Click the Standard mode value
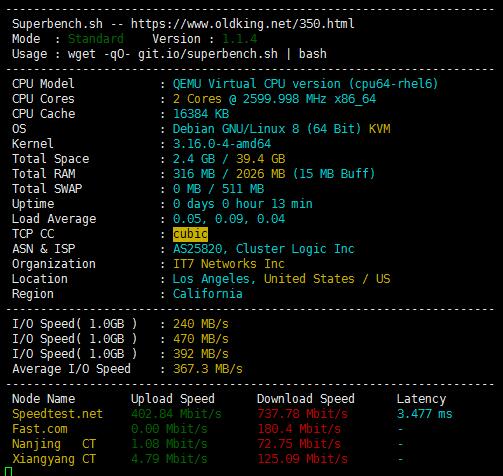The image size is (503, 476). (x=96, y=39)
